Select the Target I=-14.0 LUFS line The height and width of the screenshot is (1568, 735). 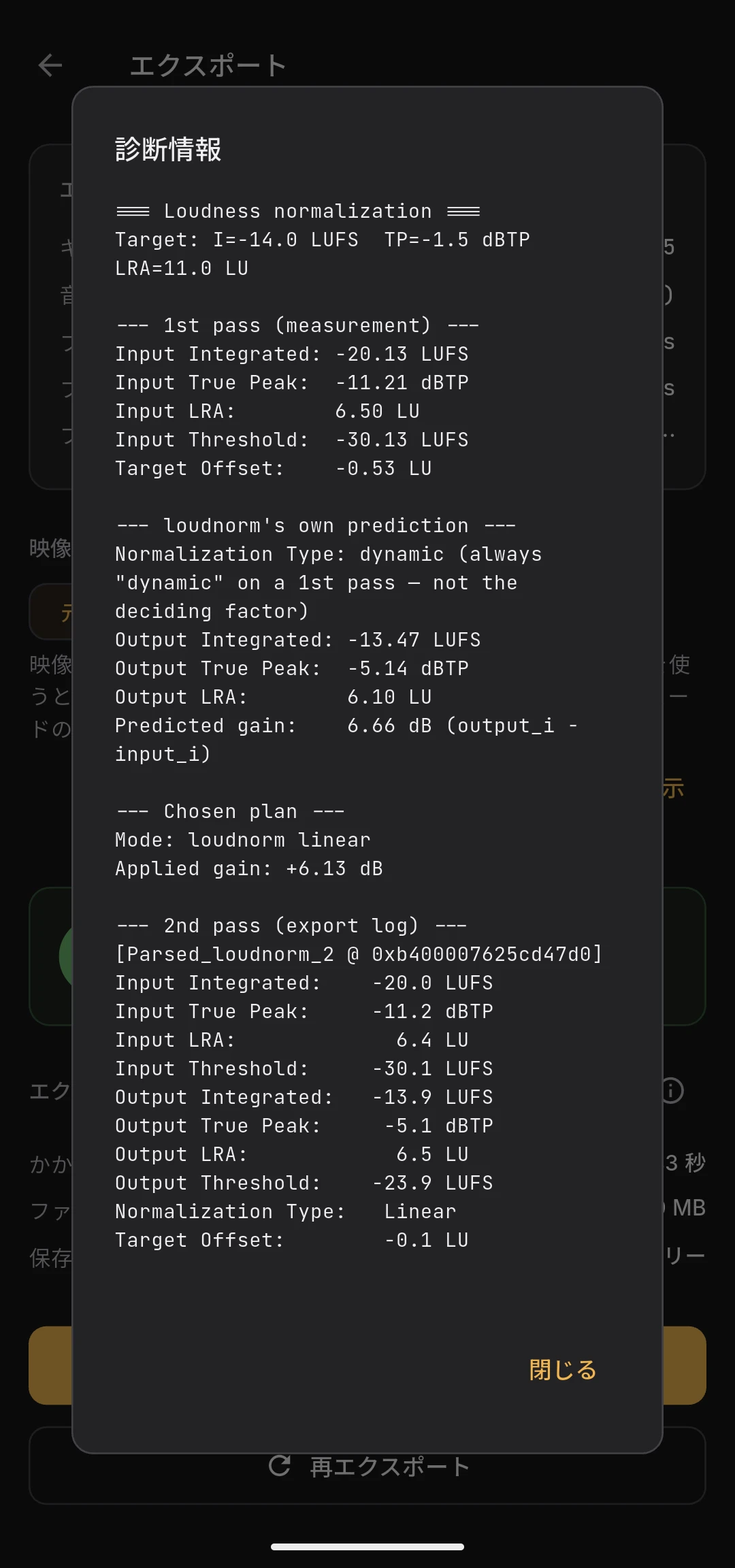point(323,240)
